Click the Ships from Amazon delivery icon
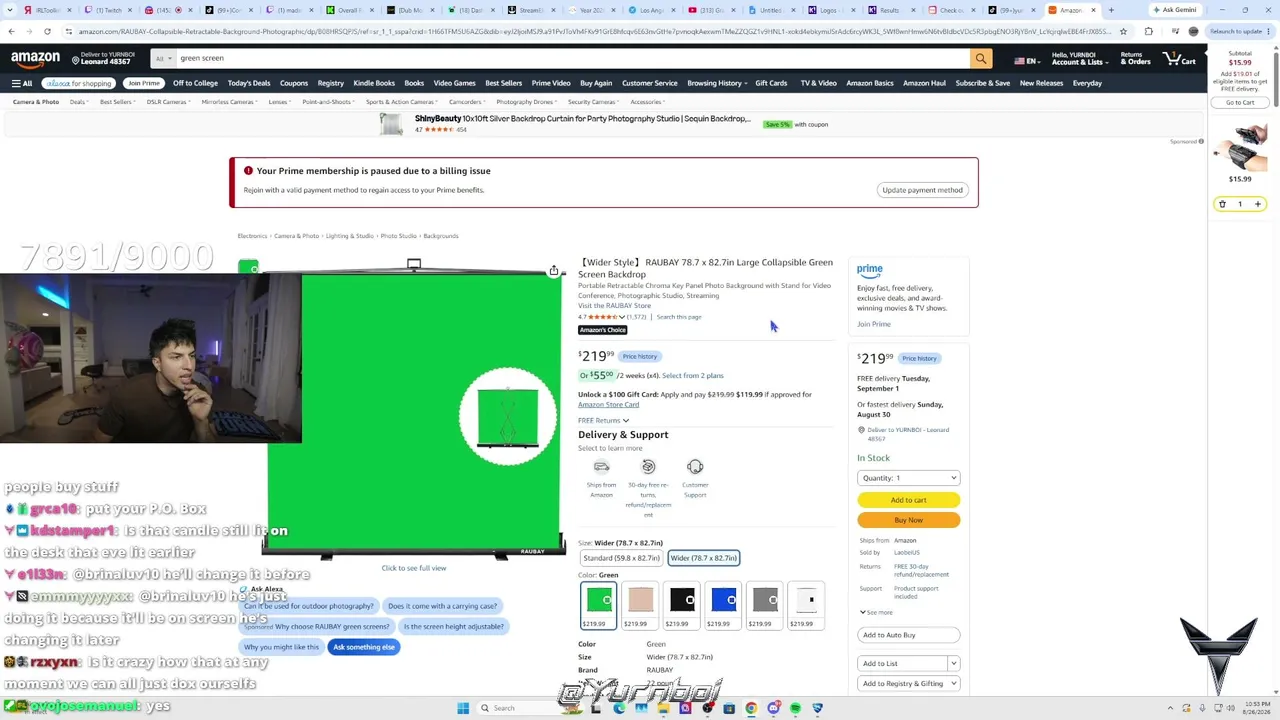Viewport: 1280px width, 720px height. [x=601, y=467]
